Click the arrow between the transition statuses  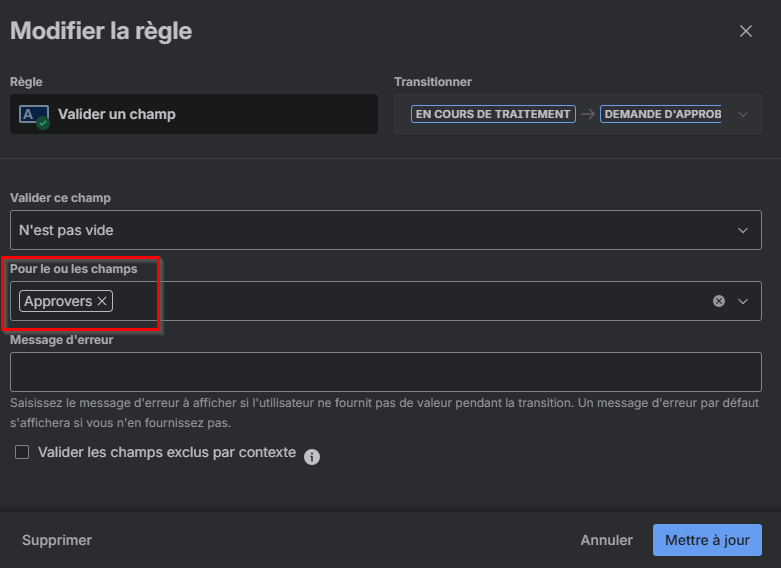(x=588, y=114)
